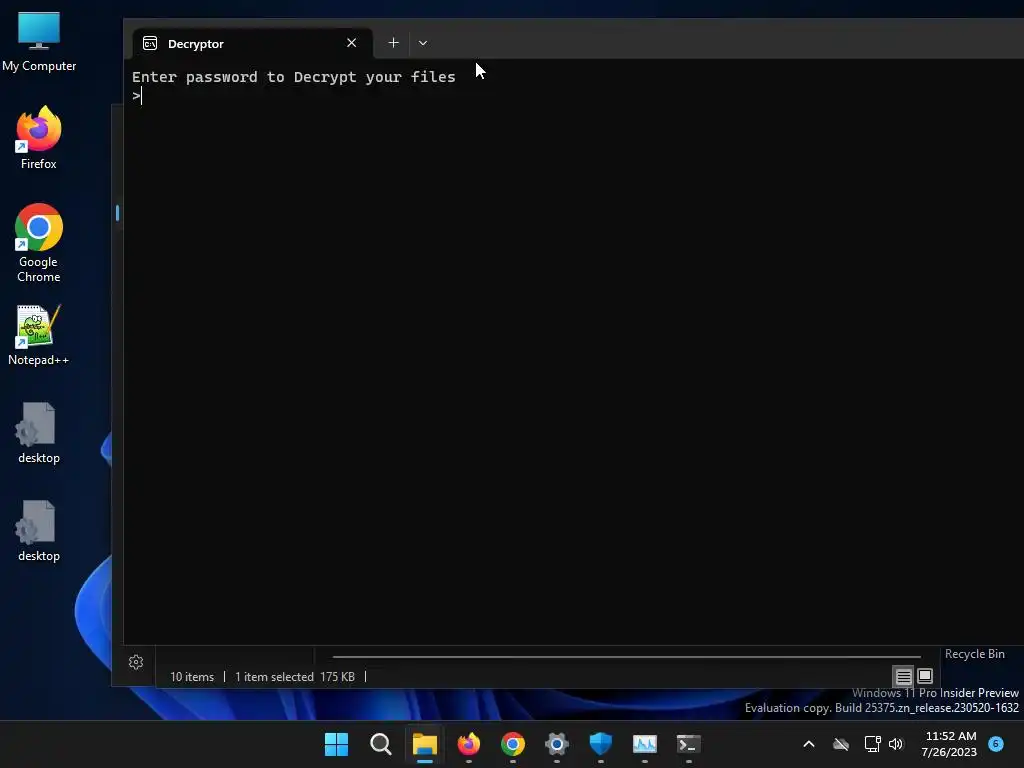Select the upper desktop file icon
1024x768 pixels.
pos(39,433)
